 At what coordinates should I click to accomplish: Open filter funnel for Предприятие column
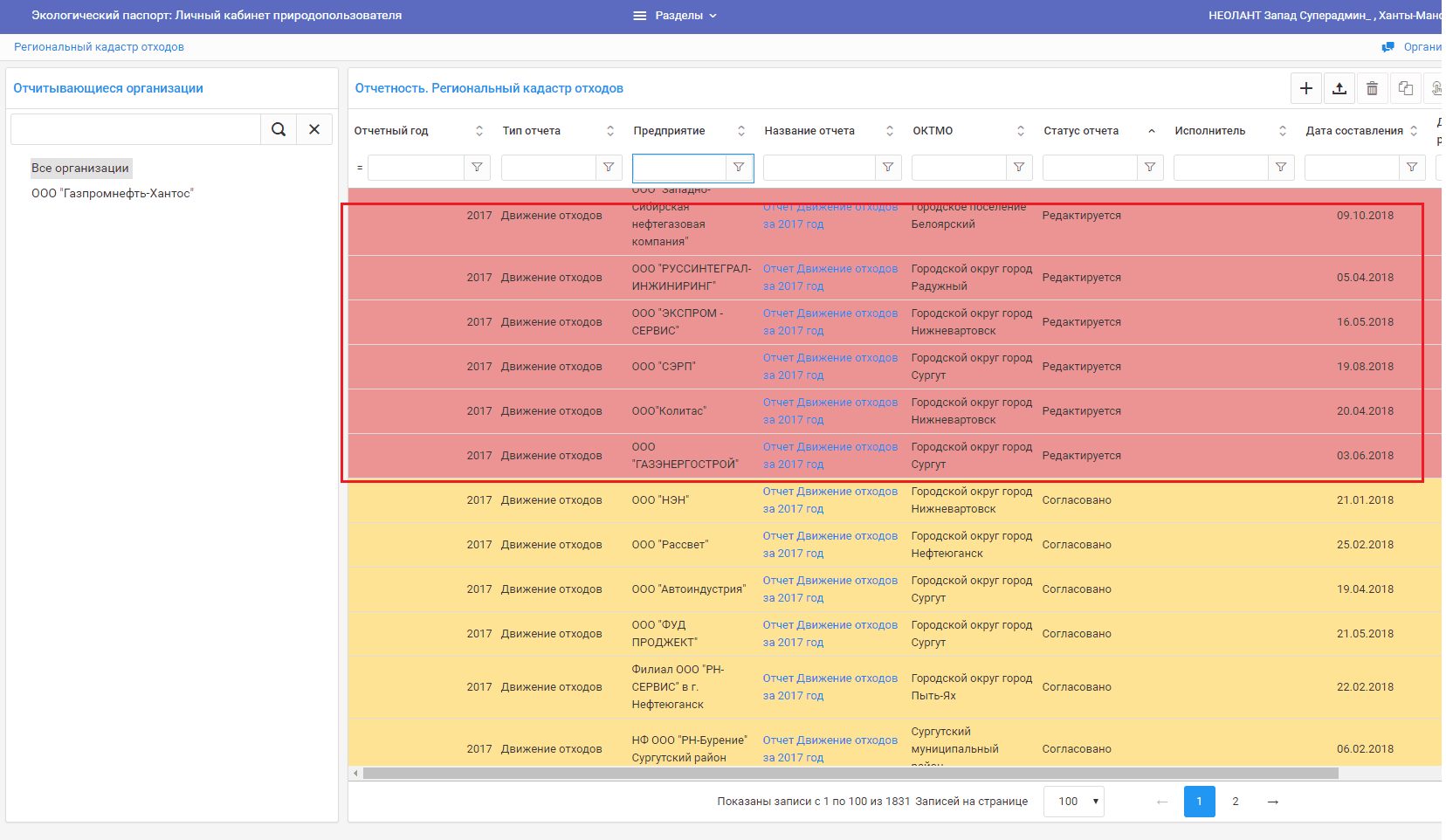tap(739, 167)
